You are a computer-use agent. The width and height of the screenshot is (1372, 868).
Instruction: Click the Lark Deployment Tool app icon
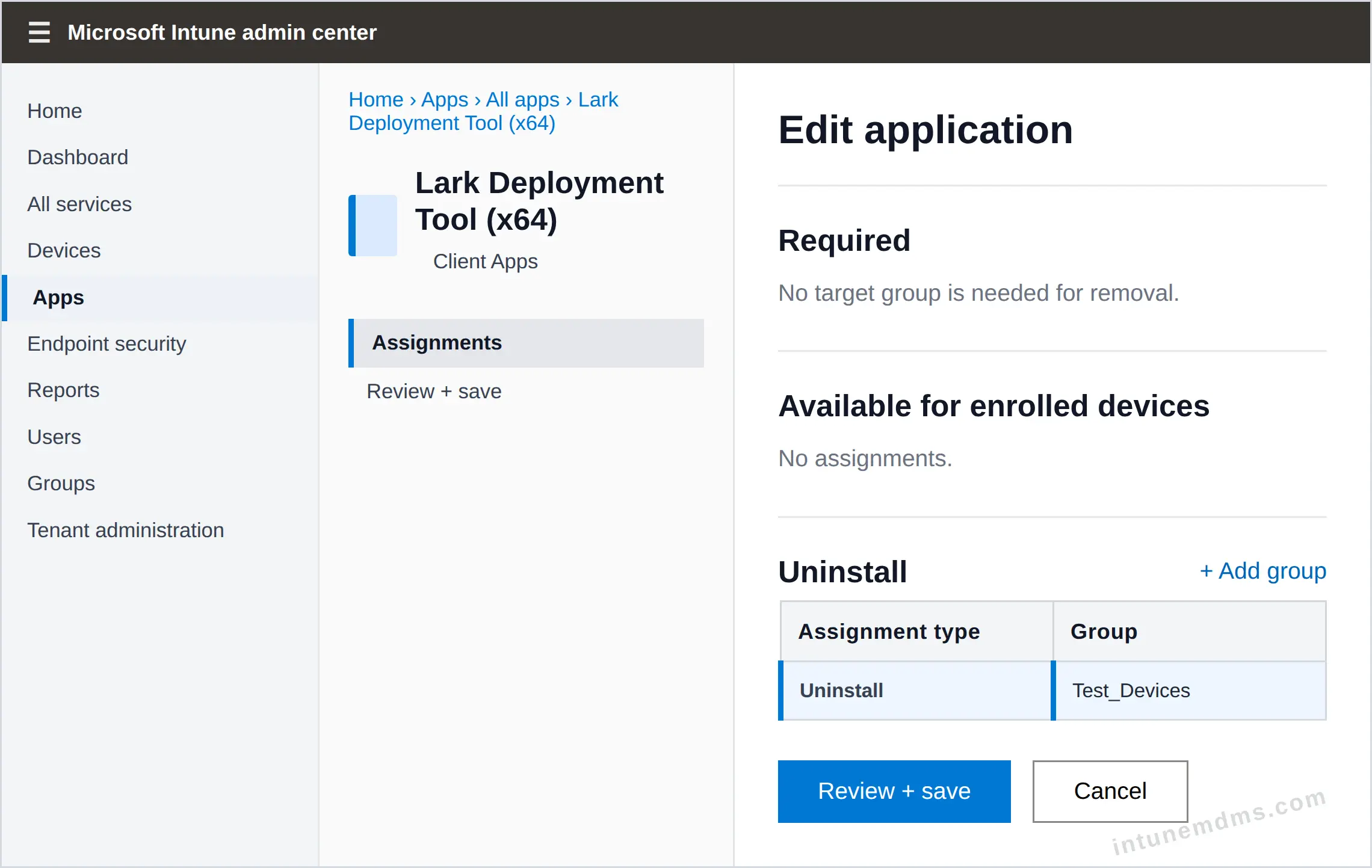[372, 226]
